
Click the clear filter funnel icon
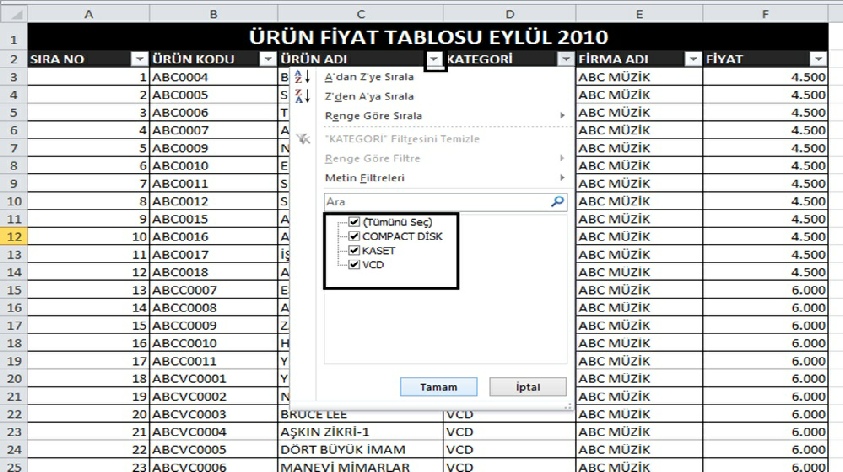coord(305,139)
